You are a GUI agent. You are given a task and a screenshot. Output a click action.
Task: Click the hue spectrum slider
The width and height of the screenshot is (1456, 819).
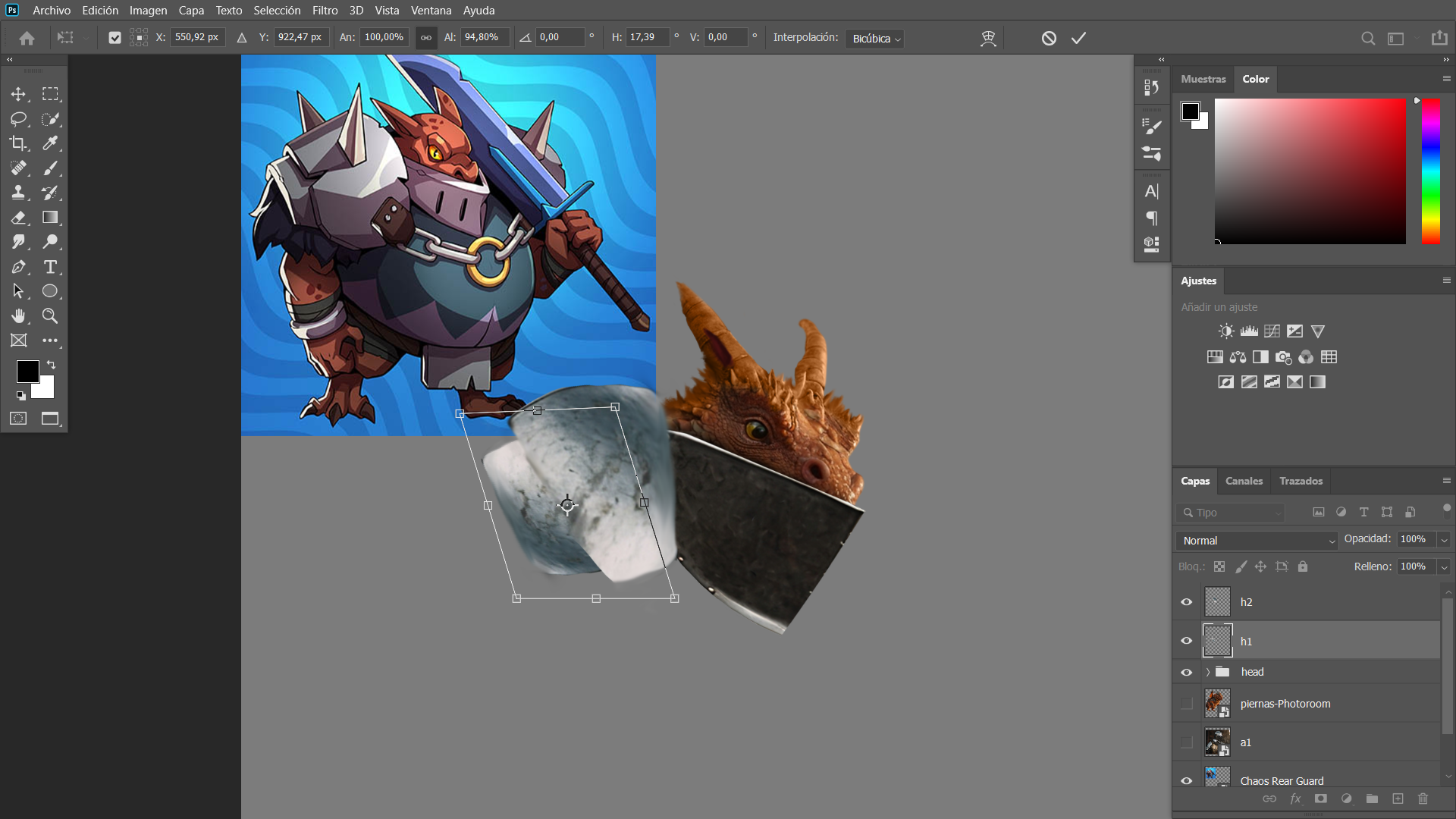tap(1430, 171)
